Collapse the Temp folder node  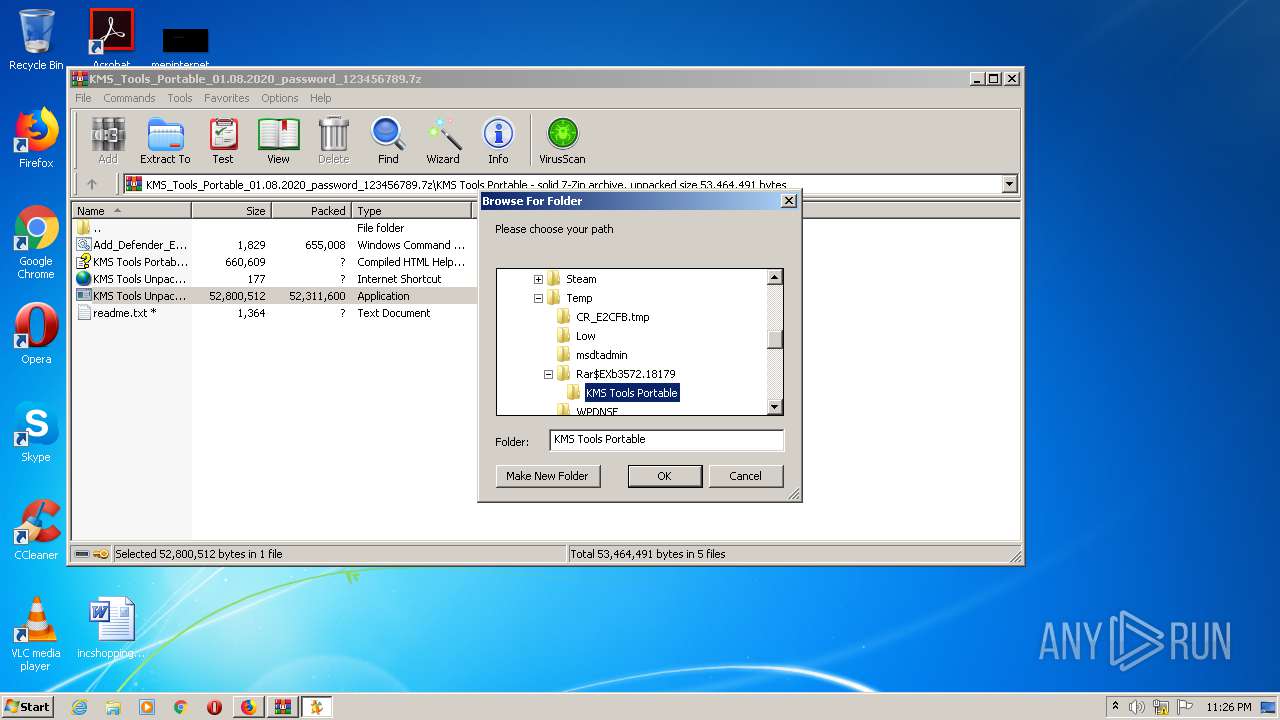point(538,298)
